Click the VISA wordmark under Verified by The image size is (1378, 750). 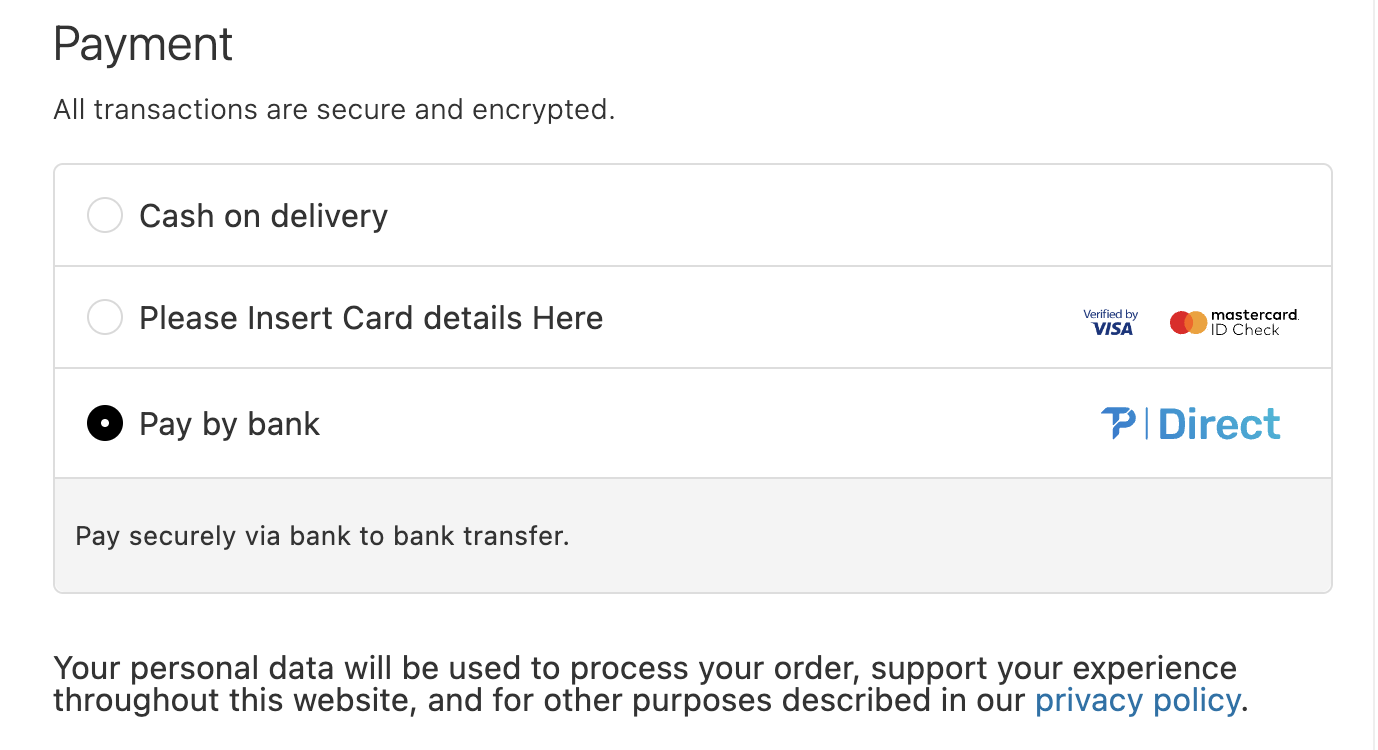coord(1113,329)
